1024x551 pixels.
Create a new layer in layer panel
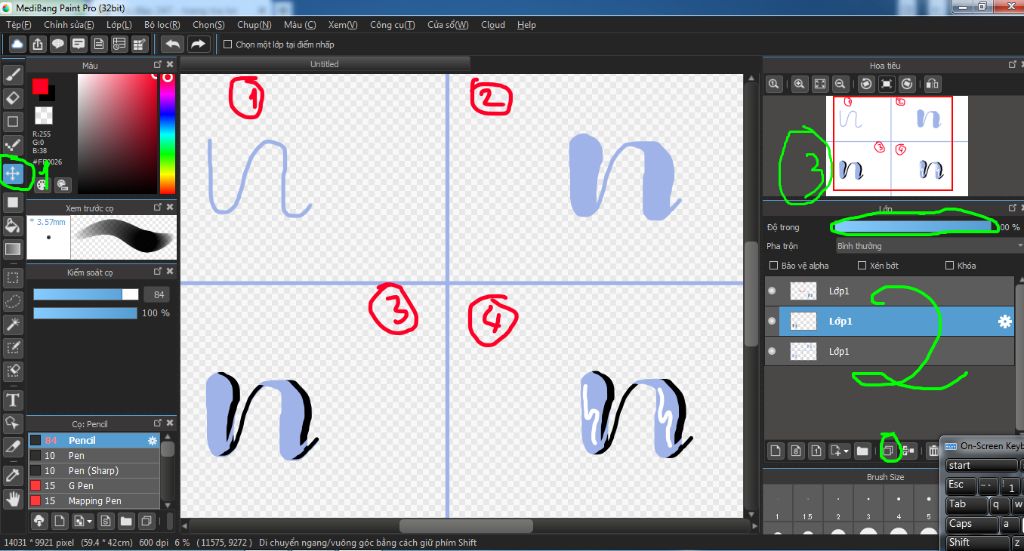click(x=775, y=450)
